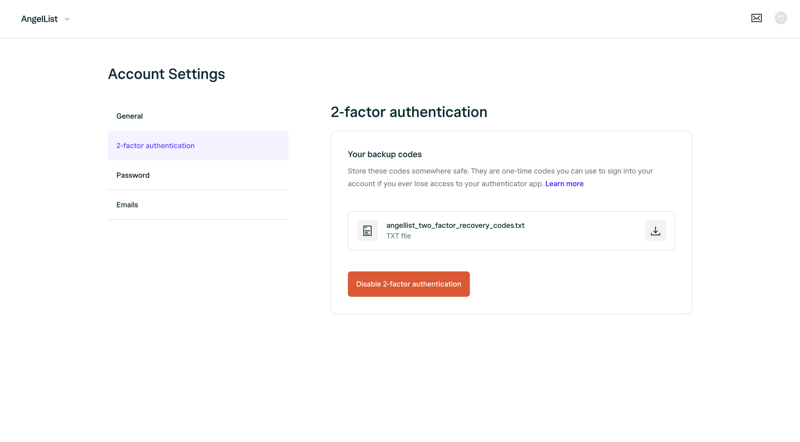Expand the AngelList dropdown chevron
Image resolution: width=800 pixels, height=442 pixels.
pos(67,19)
